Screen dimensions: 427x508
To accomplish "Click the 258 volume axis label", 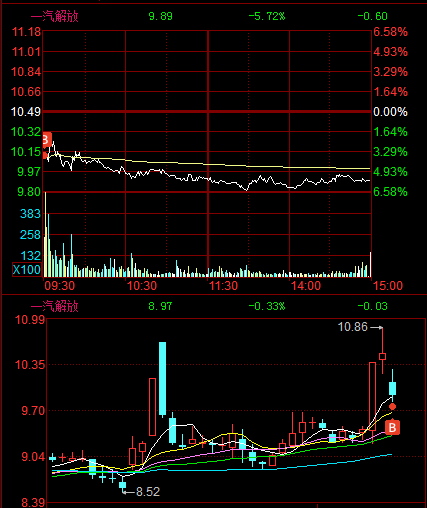I will tap(30, 235).
